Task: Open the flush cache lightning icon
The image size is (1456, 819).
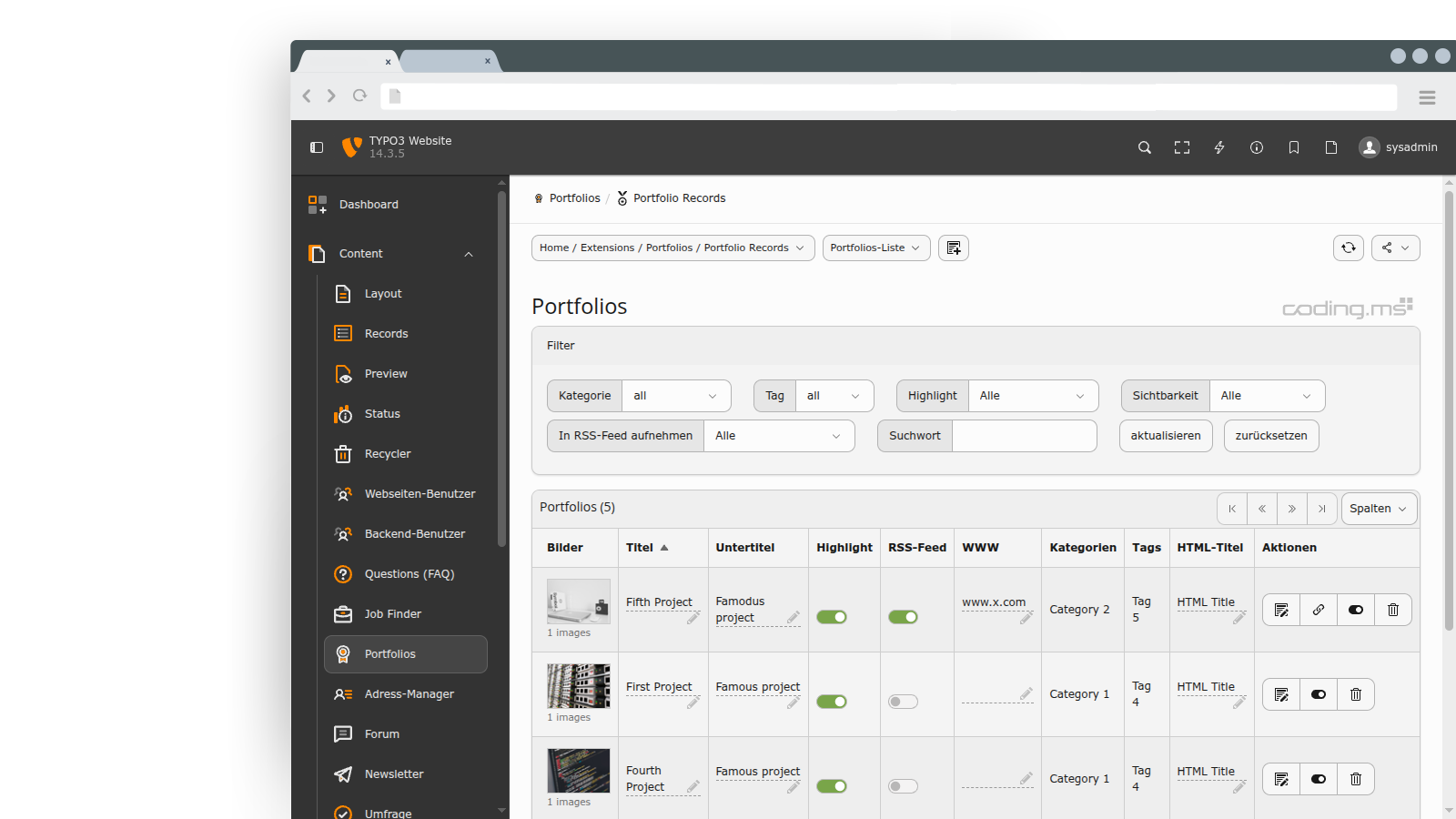Action: click(x=1219, y=147)
